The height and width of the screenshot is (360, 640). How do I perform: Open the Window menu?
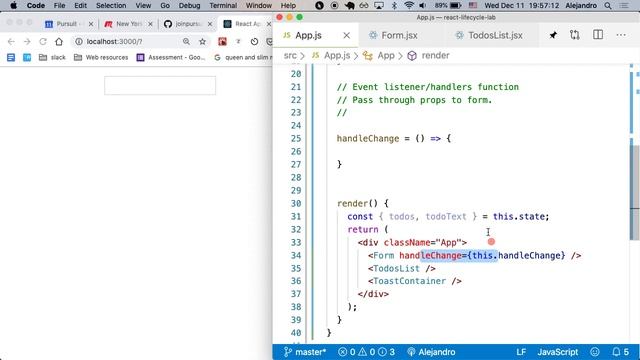tap(258, 6)
